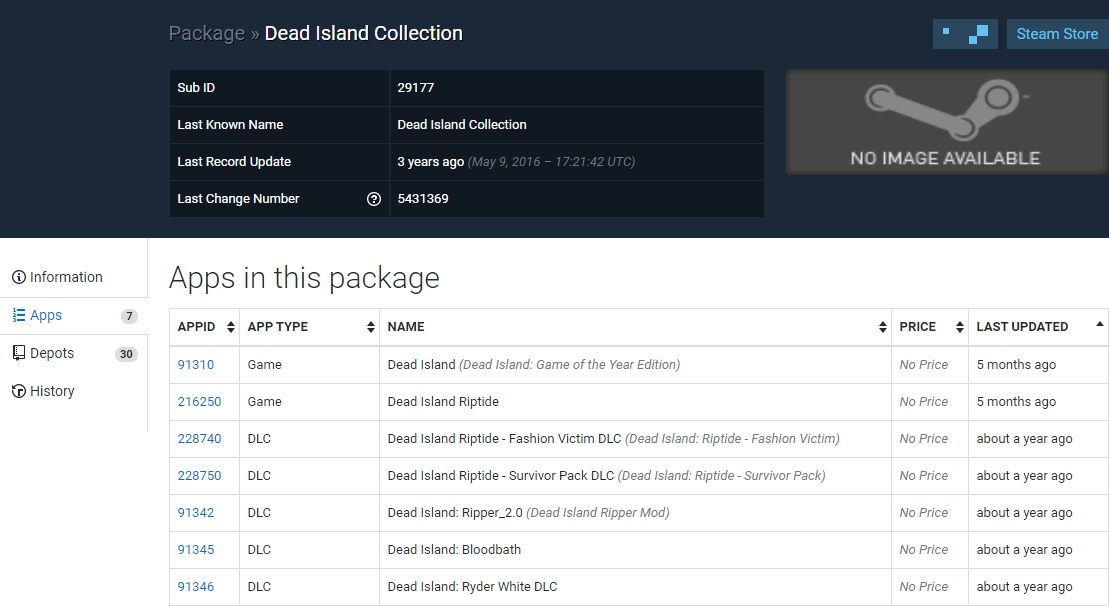Screen dimensions: 1109x606
Task: Open the Steam Store button
Action: pos(1057,34)
